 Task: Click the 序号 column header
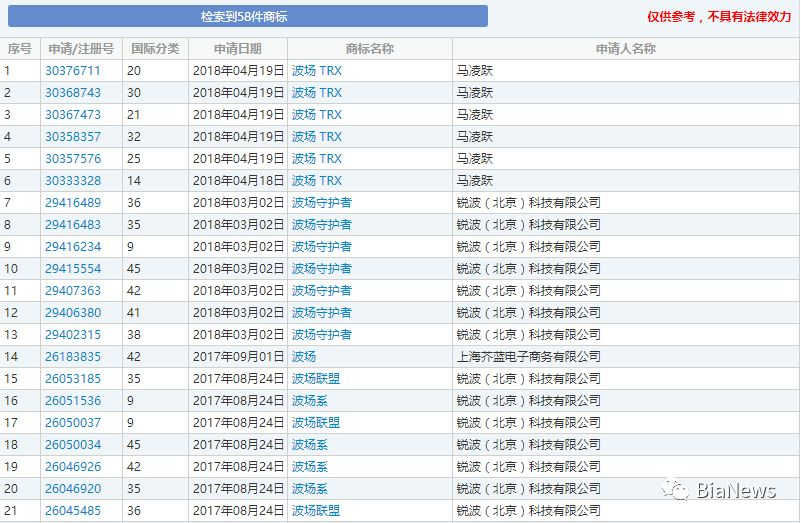20,49
